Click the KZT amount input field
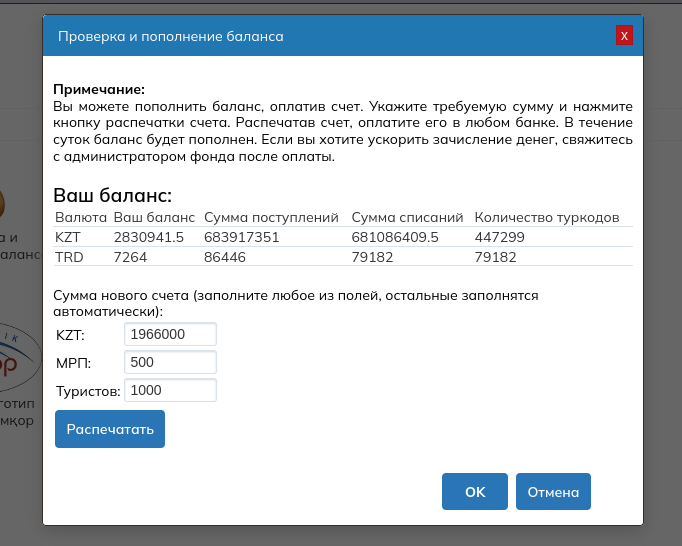This screenshot has width=682, height=546. [170, 334]
